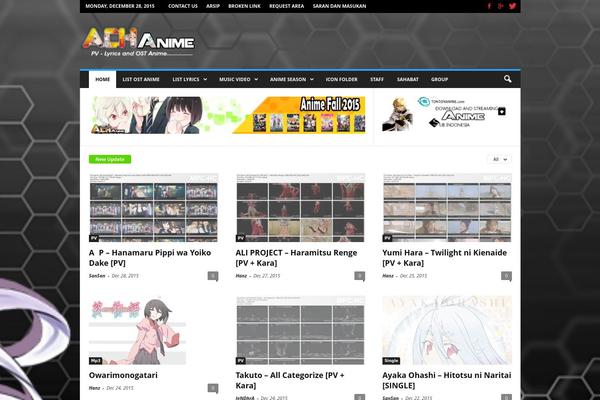Click Mp3 tag on Owarimonogatari thumbnail
The image size is (600, 400).
click(x=96, y=360)
